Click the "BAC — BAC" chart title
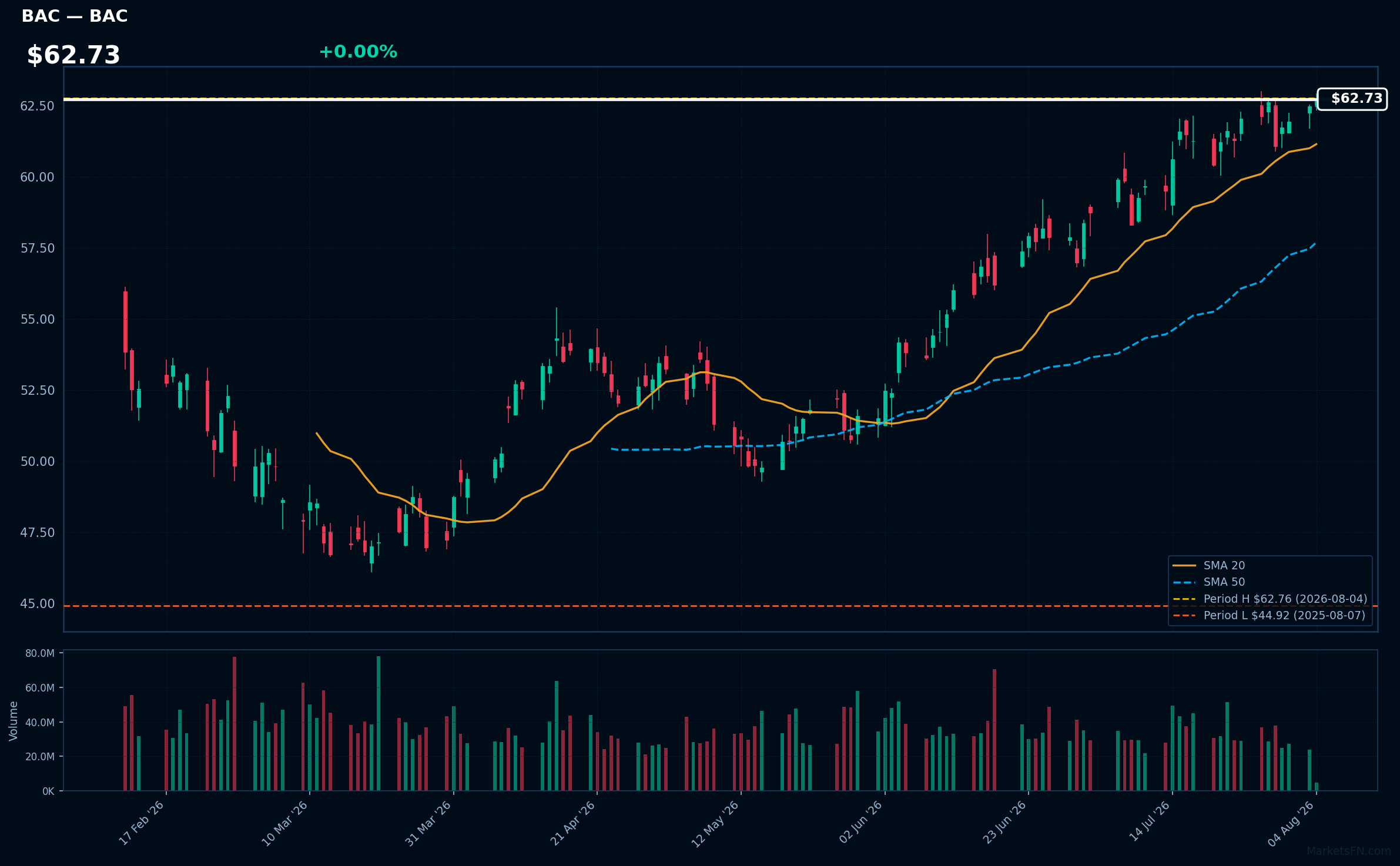The height and width of the screenshot is (866, 1400). (x=75, y=16)
